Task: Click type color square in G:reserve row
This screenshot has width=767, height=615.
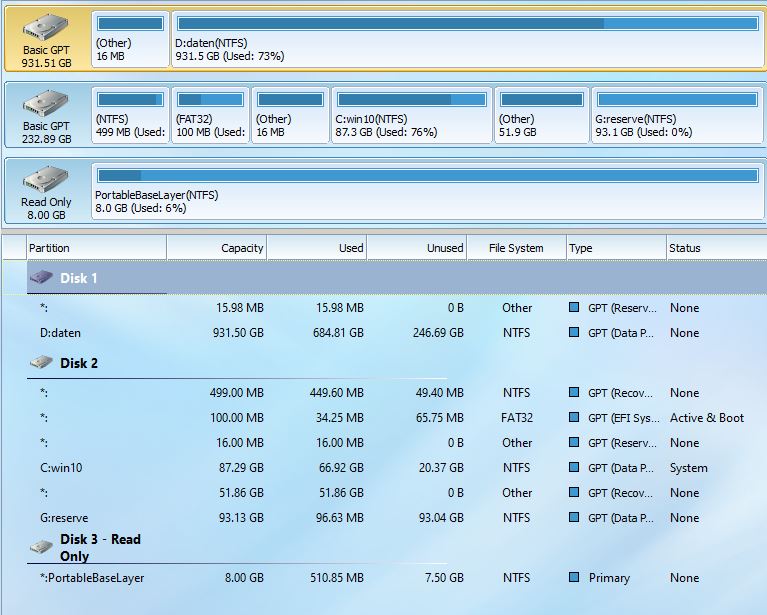Action: pyautogui.click(x=574, y=517)
